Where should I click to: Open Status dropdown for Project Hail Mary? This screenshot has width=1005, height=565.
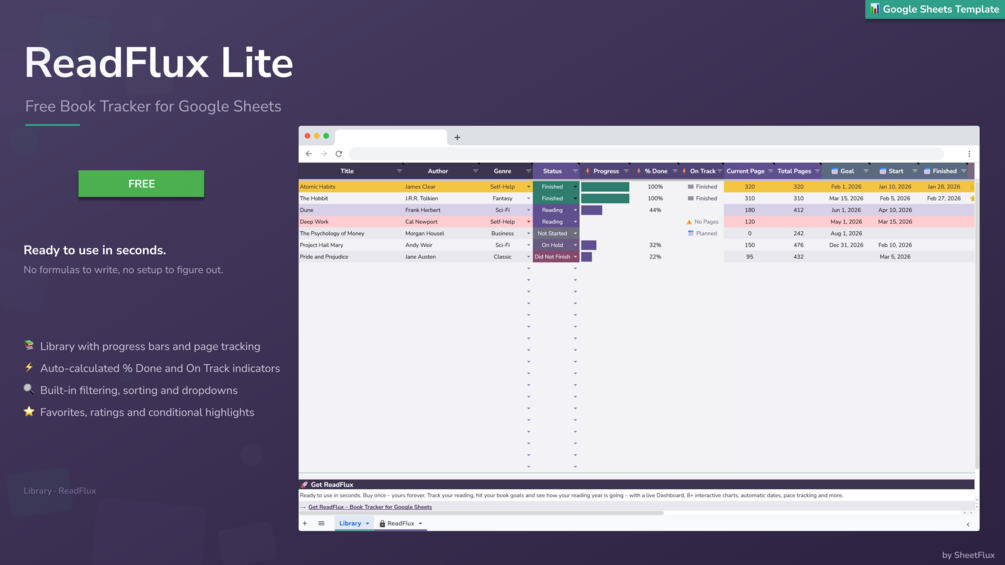575,245
